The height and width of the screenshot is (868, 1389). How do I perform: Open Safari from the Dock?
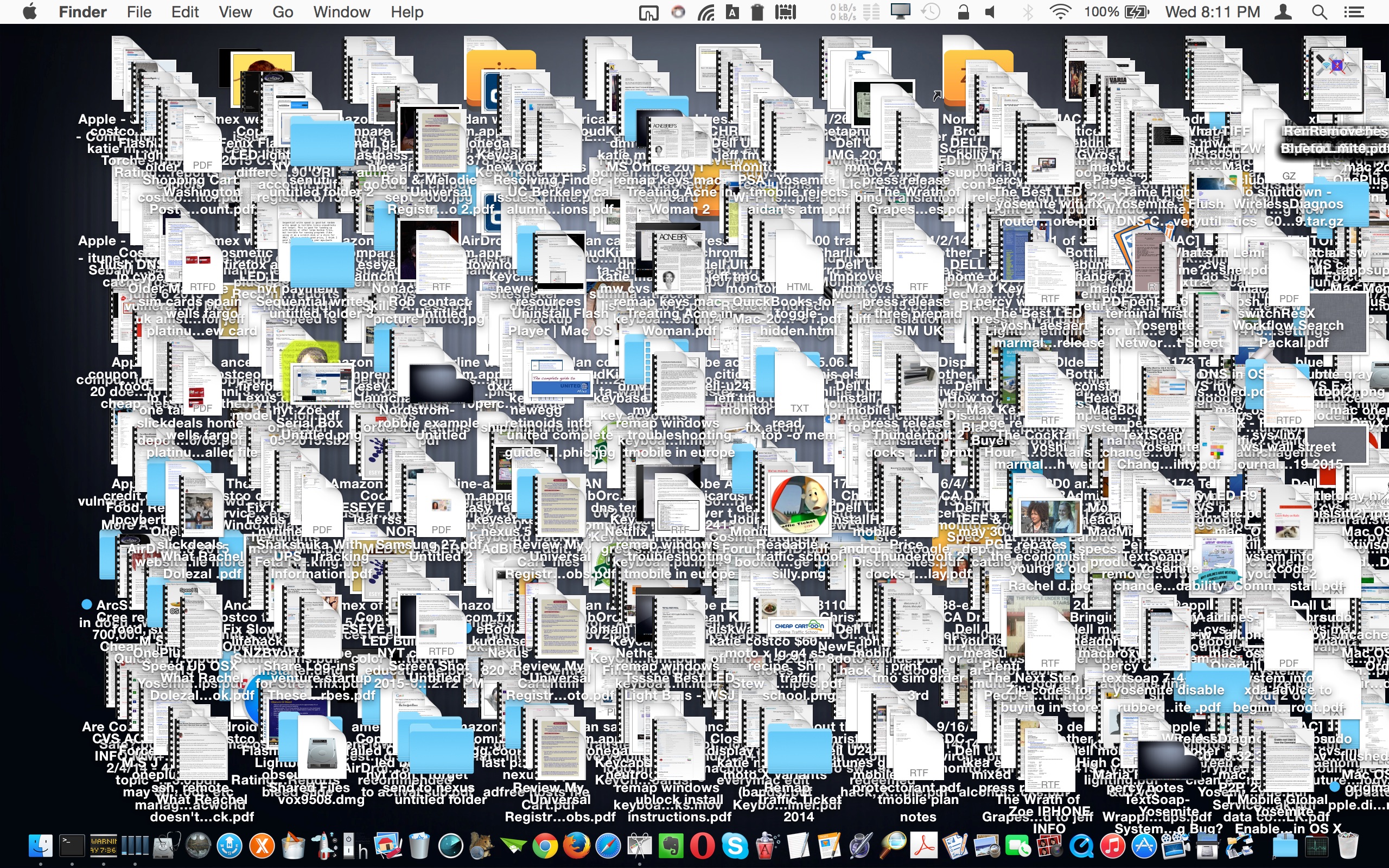[608, 846]
